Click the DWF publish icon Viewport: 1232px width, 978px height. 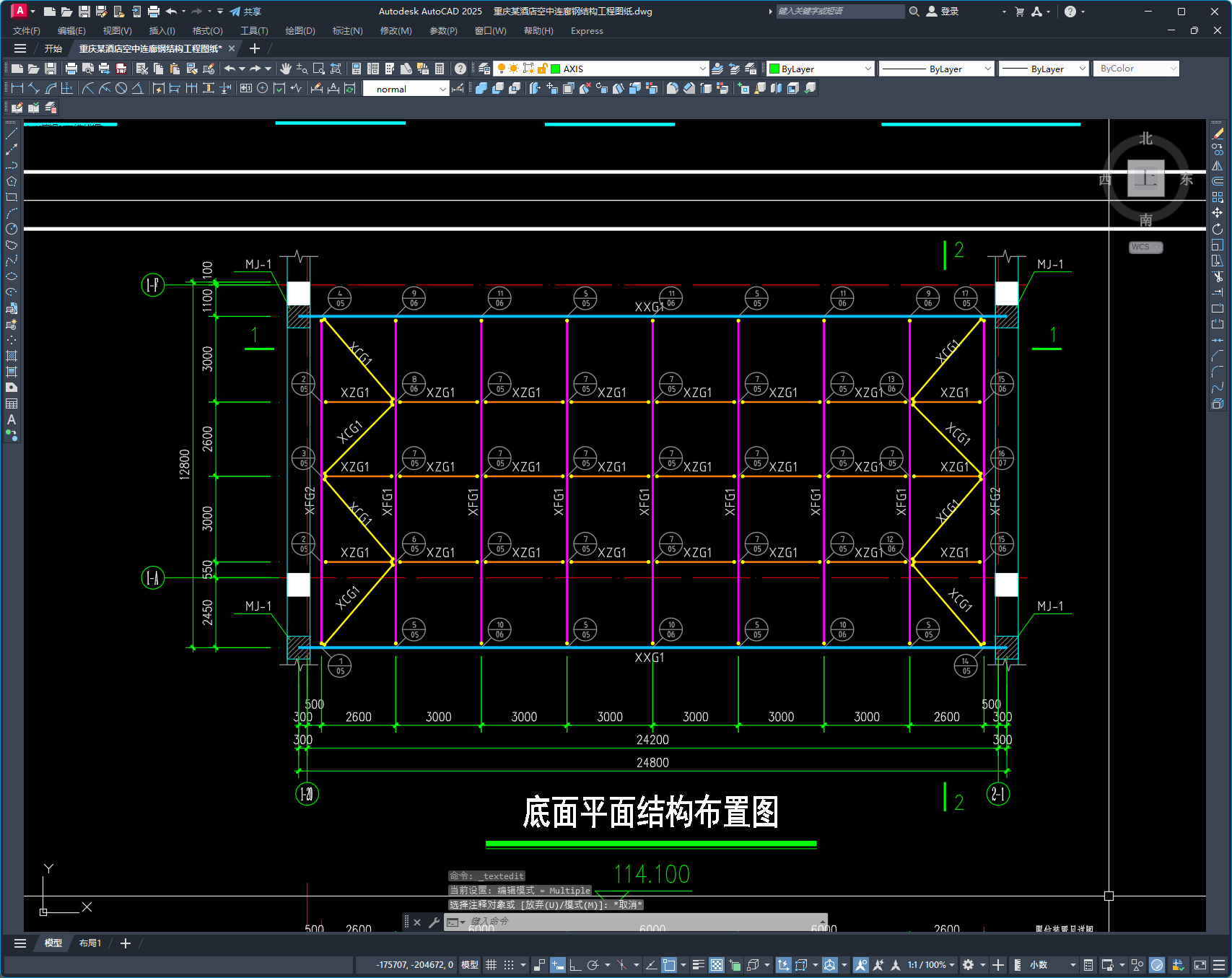(x=121, y=69)
